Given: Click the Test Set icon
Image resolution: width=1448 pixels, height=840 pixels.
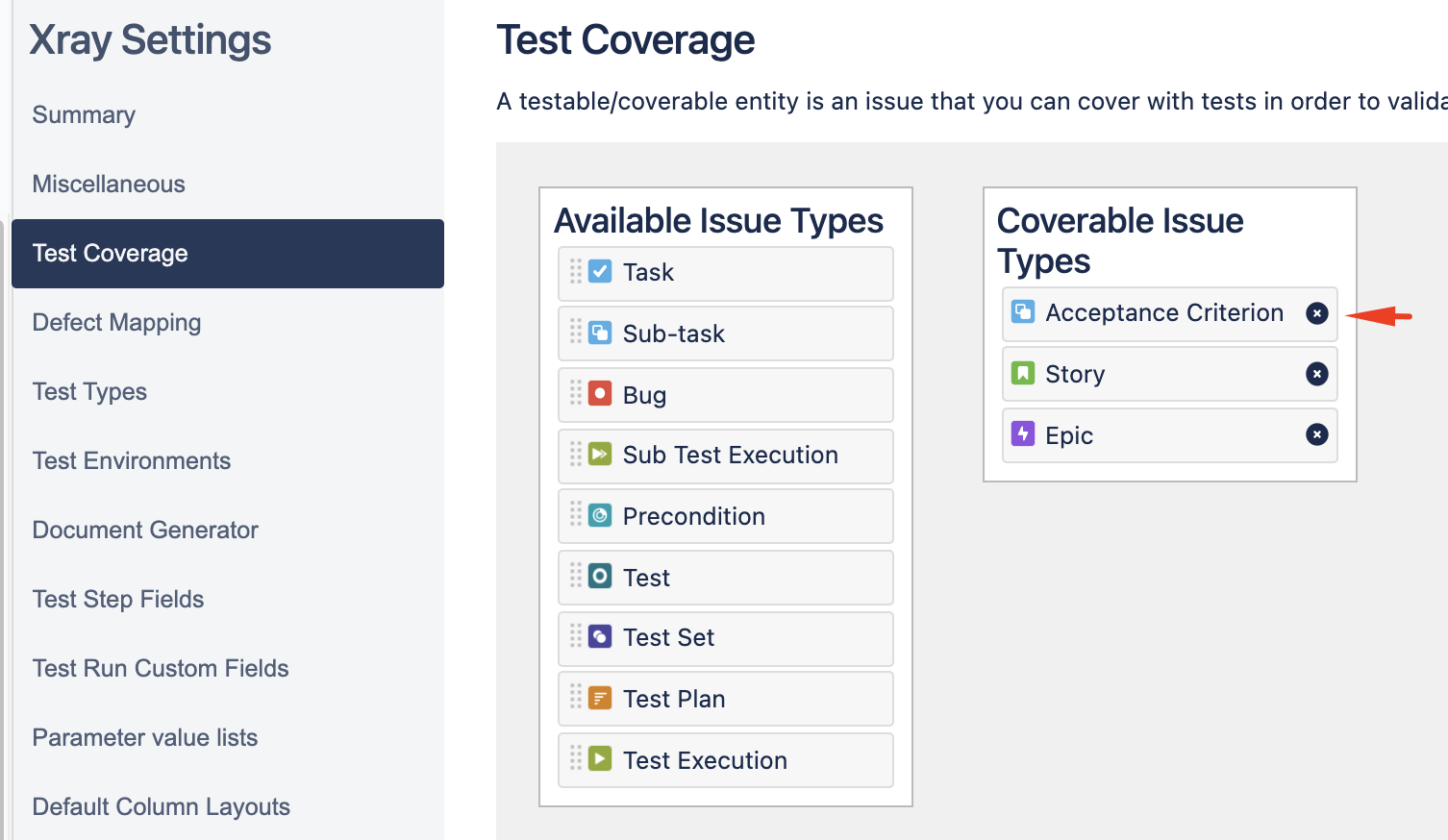Looking at the screenshot, I should (x=600, y=636).
